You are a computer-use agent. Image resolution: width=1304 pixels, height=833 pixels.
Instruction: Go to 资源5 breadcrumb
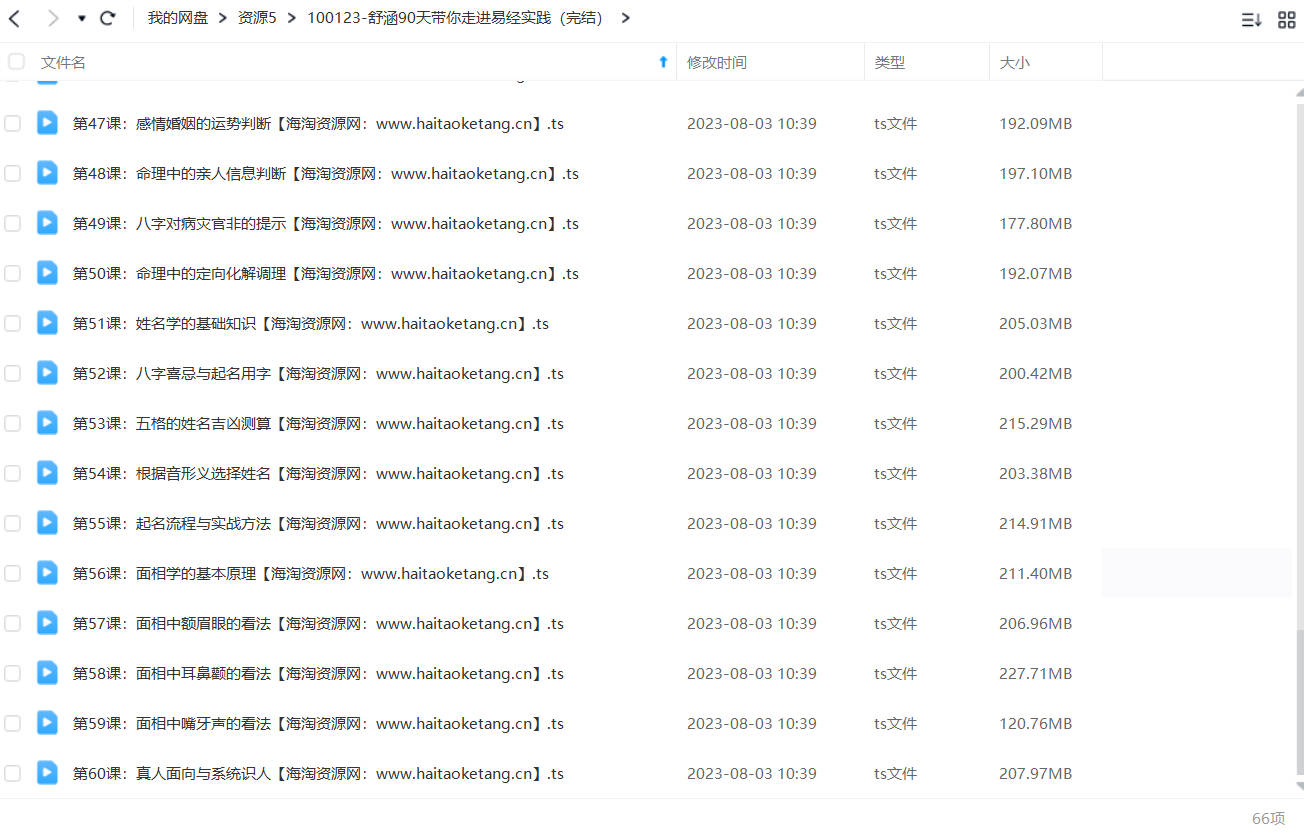[x=257, y=18]
